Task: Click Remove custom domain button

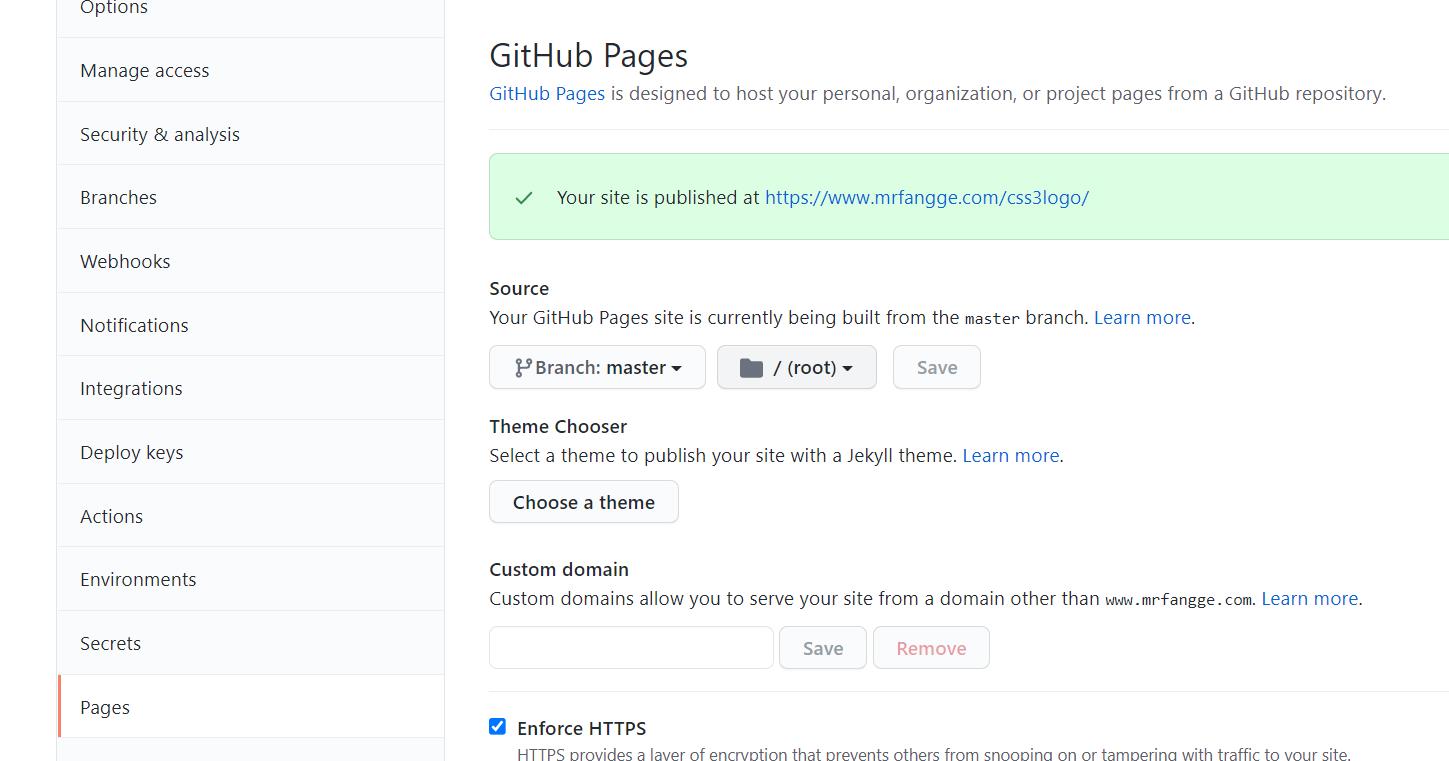Action: 931,648
